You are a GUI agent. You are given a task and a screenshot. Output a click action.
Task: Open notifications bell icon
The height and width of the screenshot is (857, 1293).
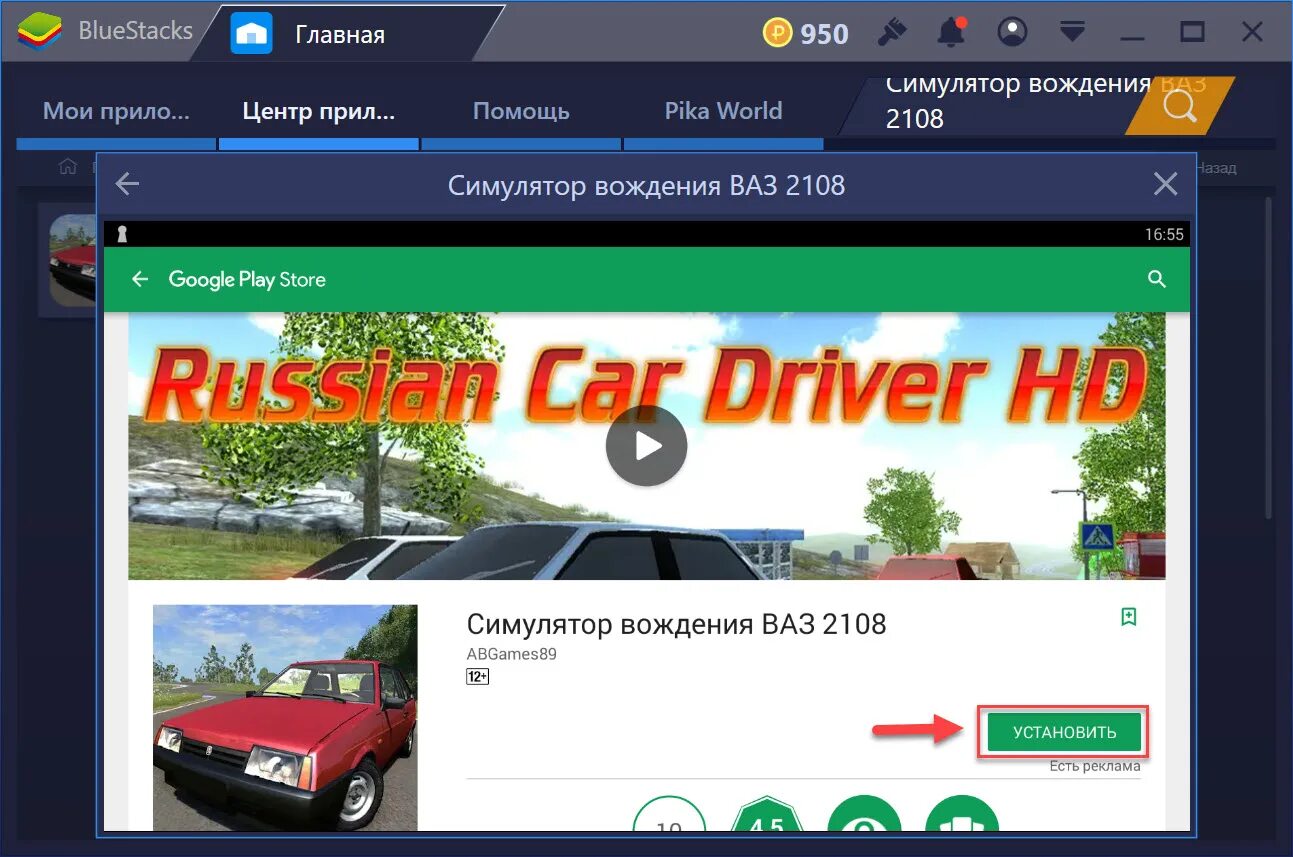[x=952, y=32]
